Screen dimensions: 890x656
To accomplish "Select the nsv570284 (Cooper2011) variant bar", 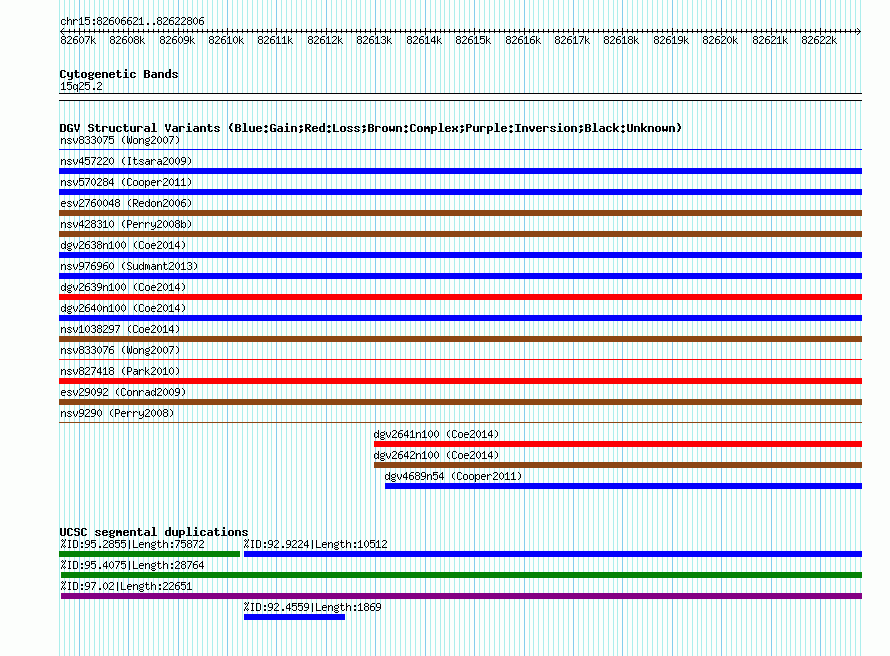I will [460, 192].
